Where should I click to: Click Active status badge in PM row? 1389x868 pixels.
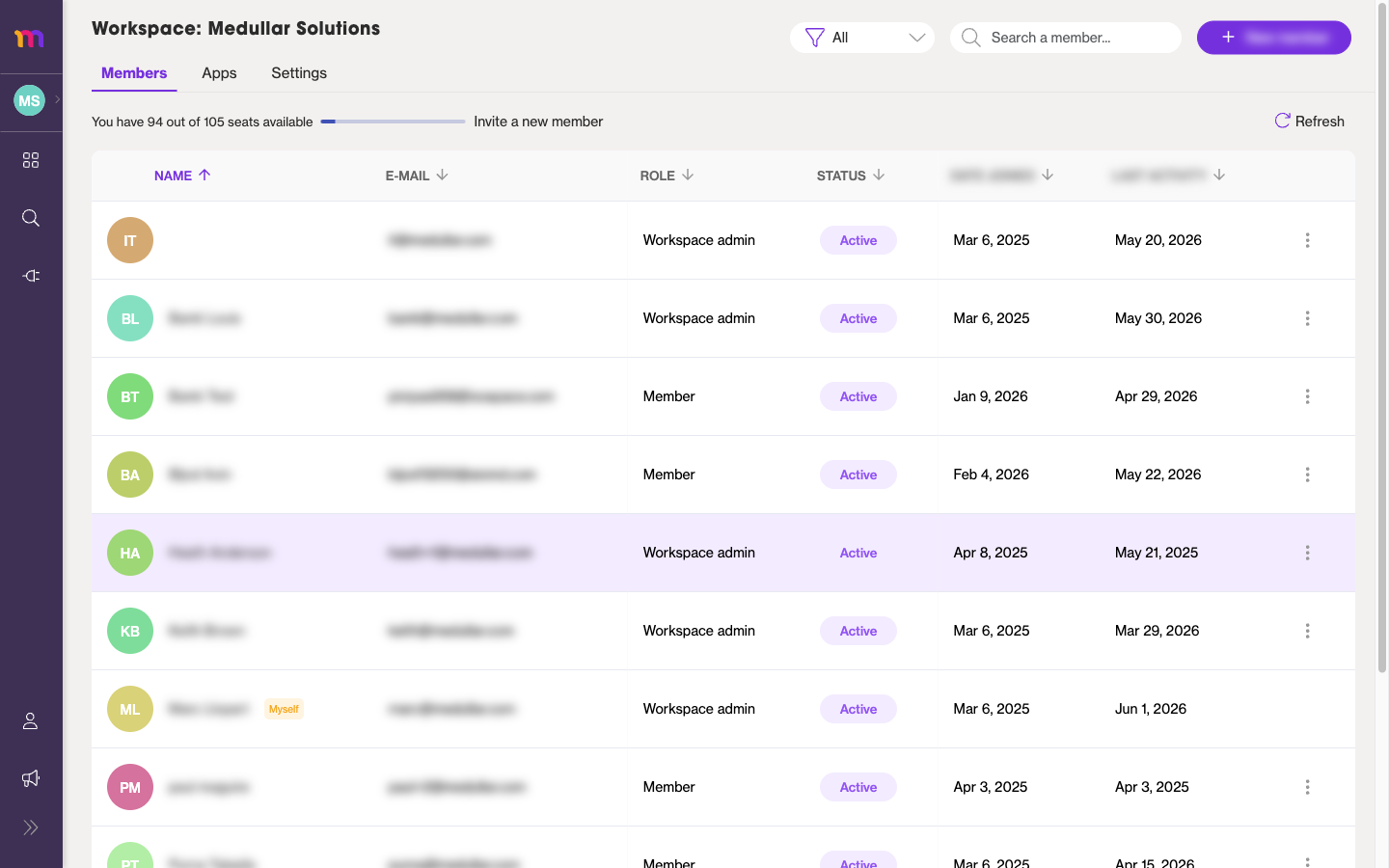coord(858,787)
